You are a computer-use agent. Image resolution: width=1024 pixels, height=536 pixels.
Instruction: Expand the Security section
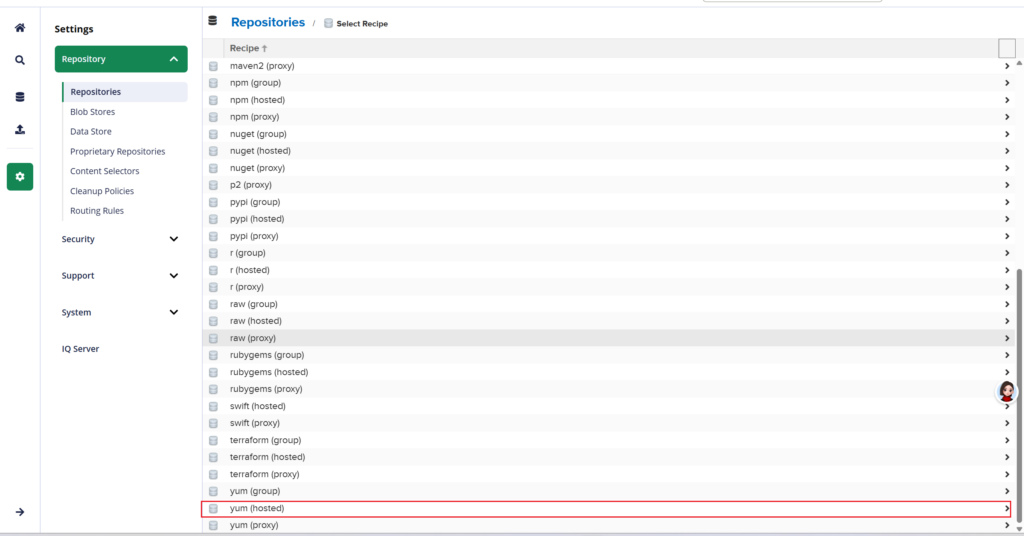point(173,240)
